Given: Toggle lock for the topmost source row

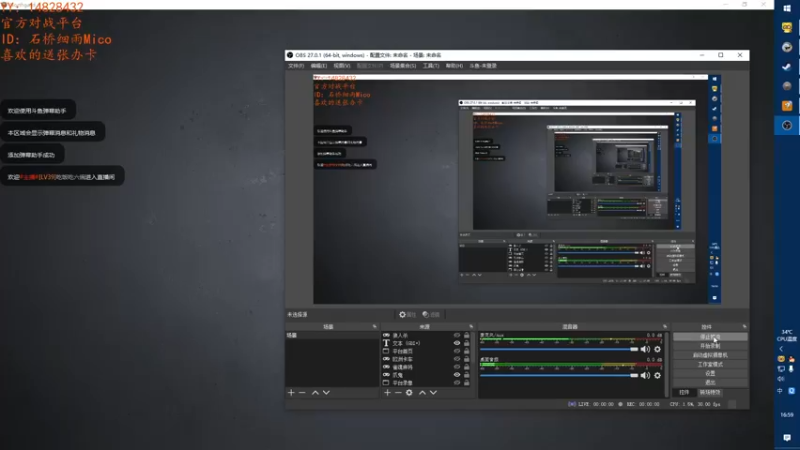Looking at the screenshot, I should tap(466, 336).
